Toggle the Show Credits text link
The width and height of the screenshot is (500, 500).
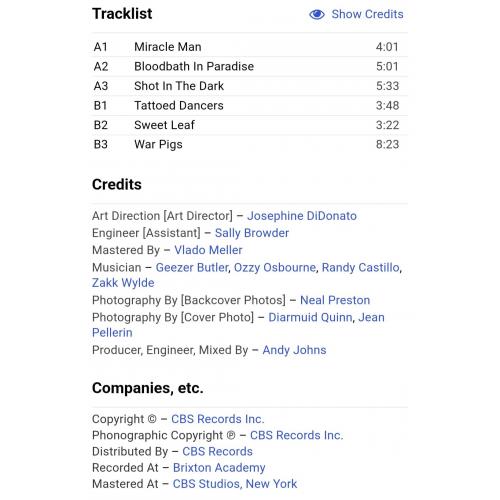coord(367,14)
